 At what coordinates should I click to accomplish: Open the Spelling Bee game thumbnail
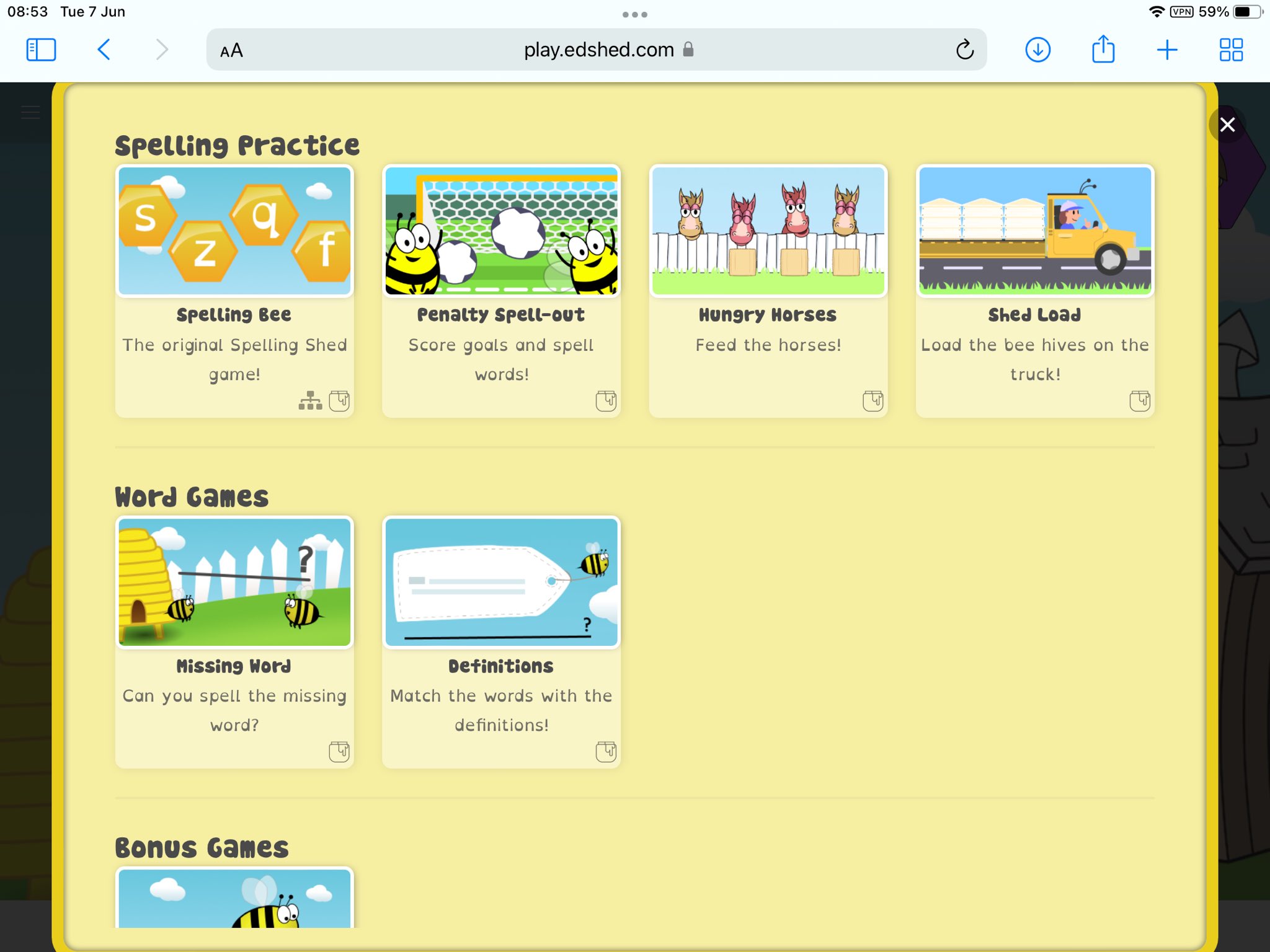(234, 231)
